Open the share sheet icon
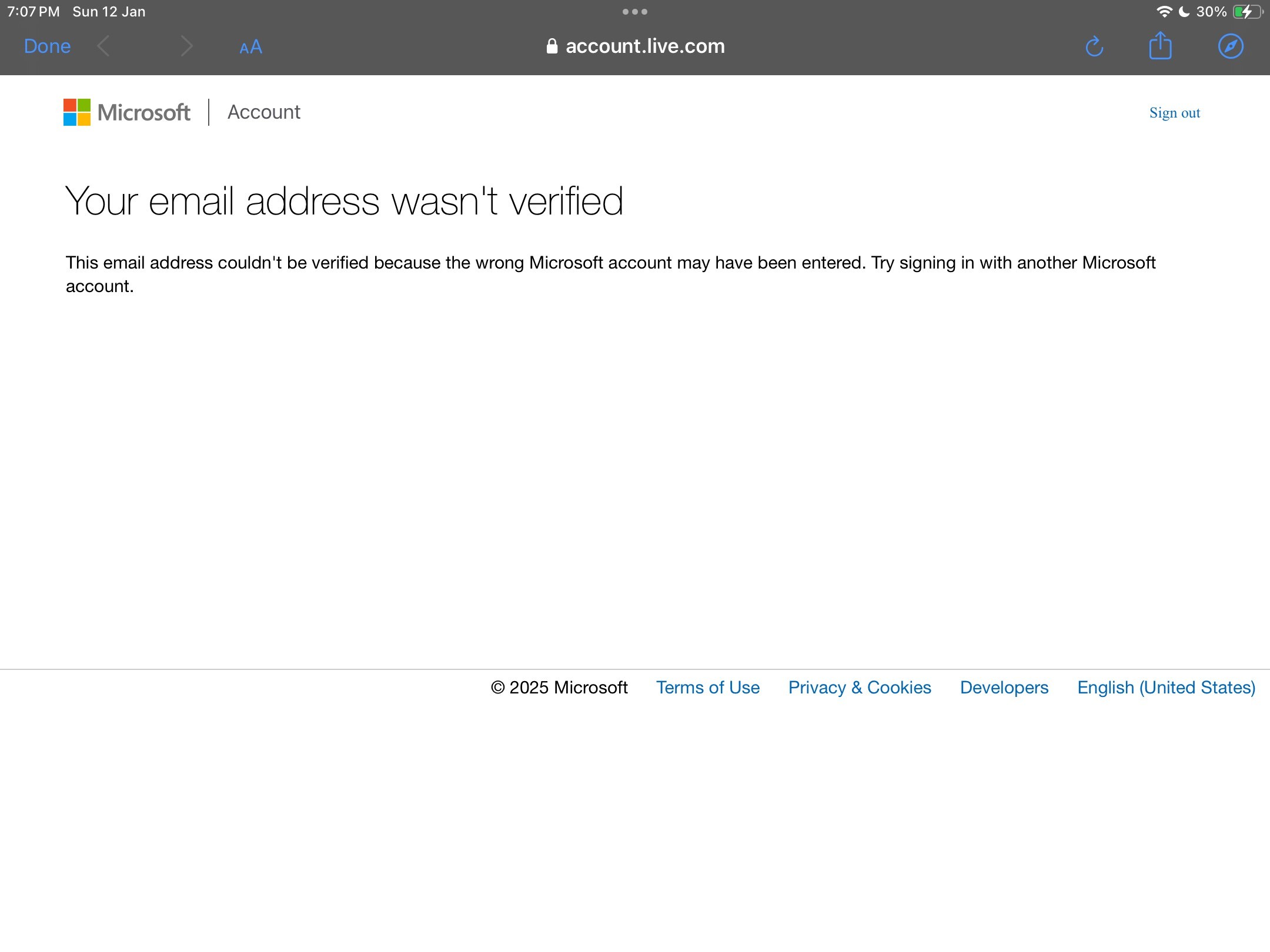 [1161, 45]
